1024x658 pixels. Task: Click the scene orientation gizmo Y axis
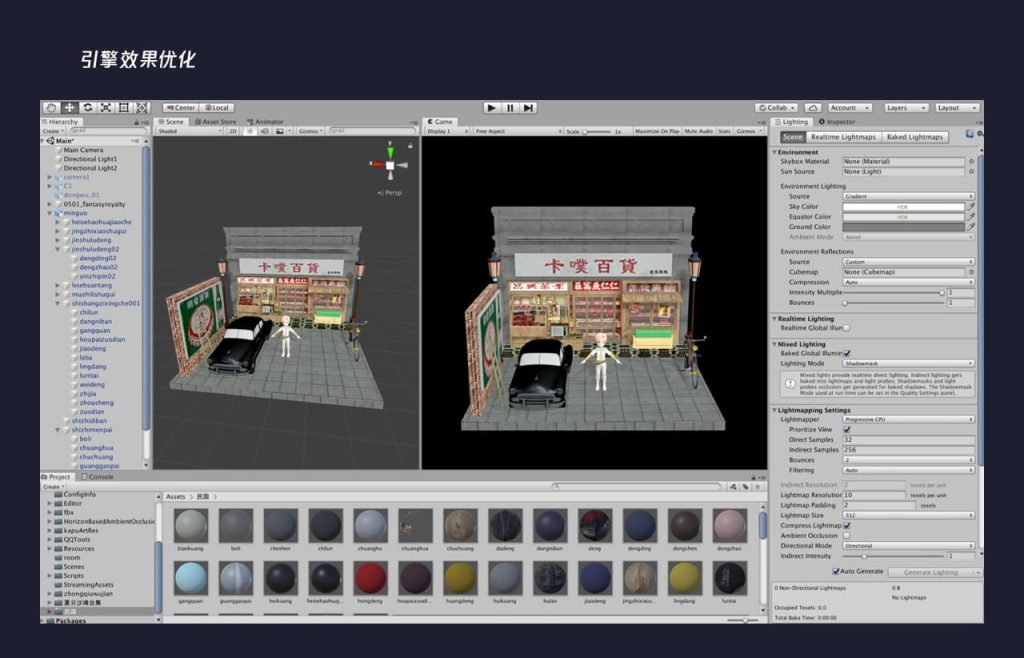pyautogui.click(x=390, y=151)
